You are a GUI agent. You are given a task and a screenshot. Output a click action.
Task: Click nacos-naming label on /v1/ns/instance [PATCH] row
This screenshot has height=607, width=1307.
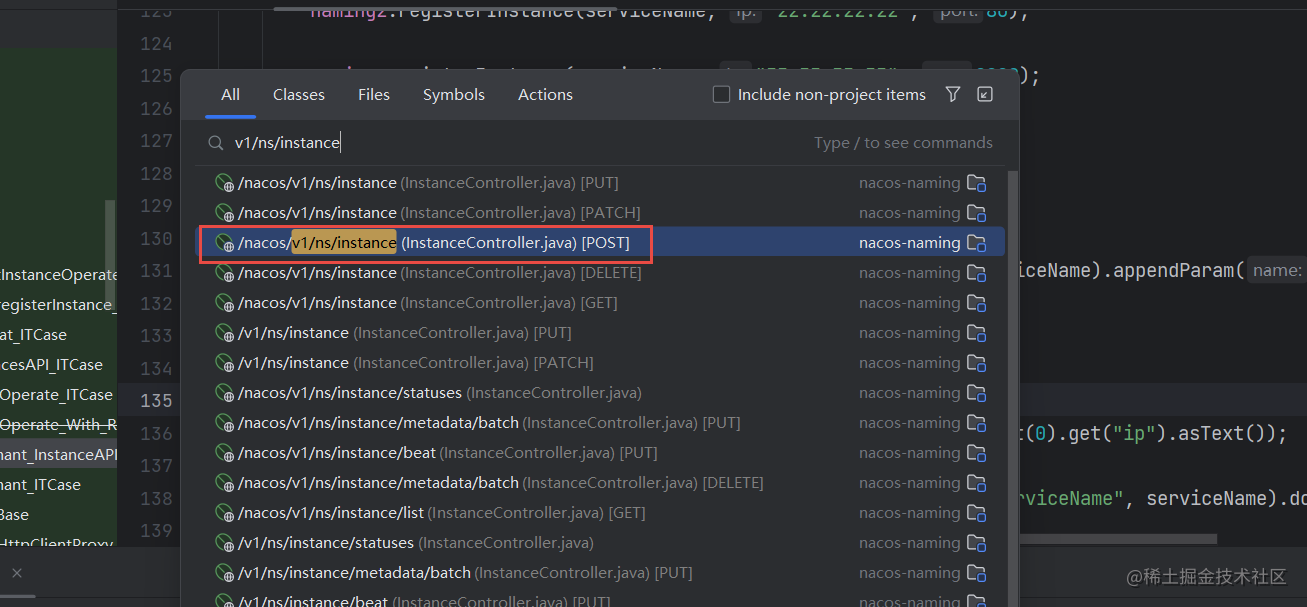[x=909, y=363]
